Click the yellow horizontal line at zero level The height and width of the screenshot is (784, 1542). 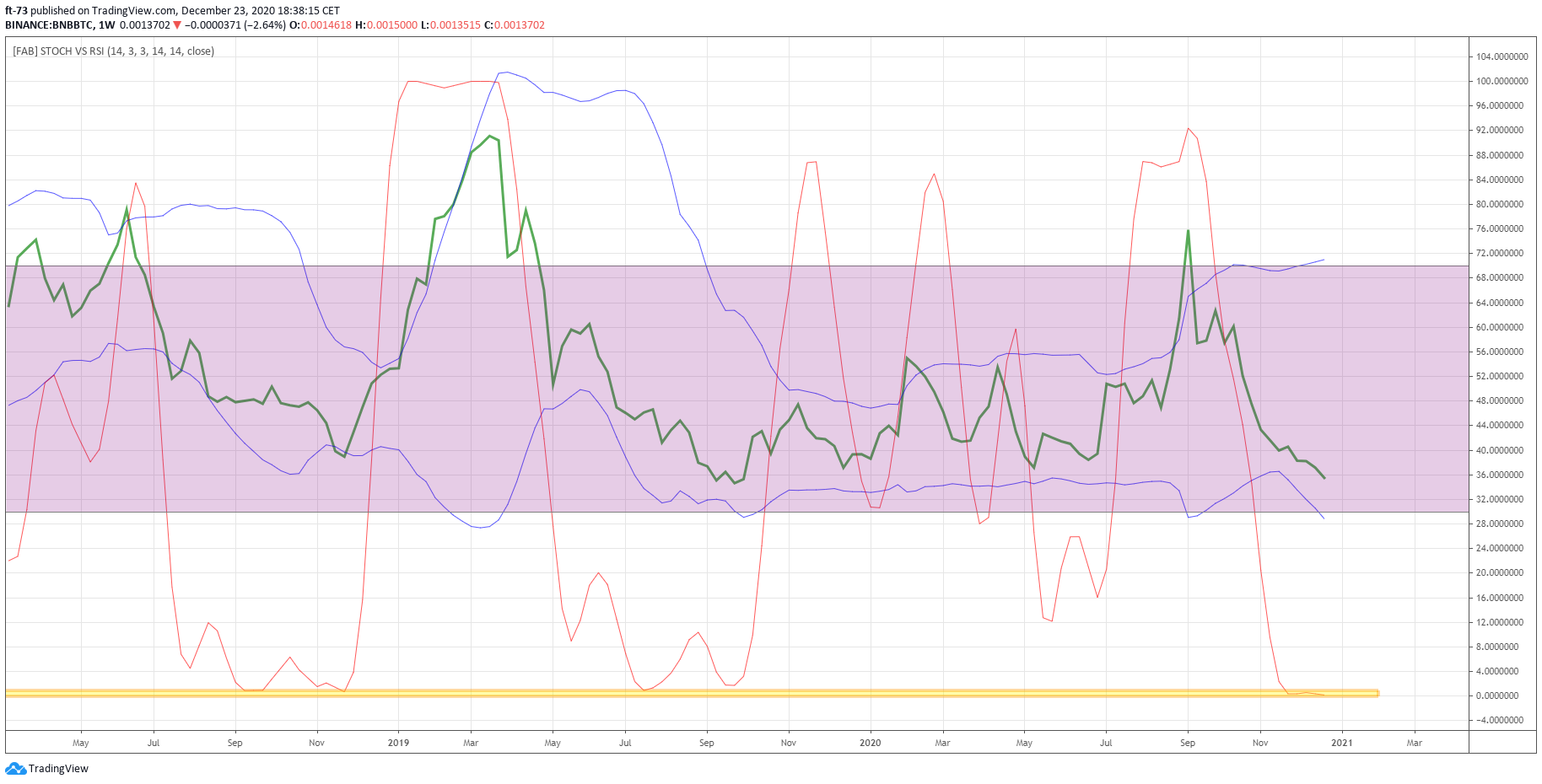(x=692, y=693)
